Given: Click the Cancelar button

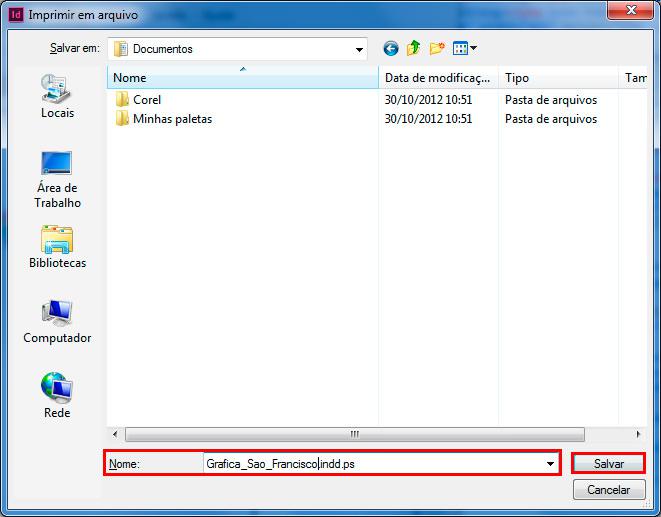Looking at the screenshot, I should click(609, 490).
